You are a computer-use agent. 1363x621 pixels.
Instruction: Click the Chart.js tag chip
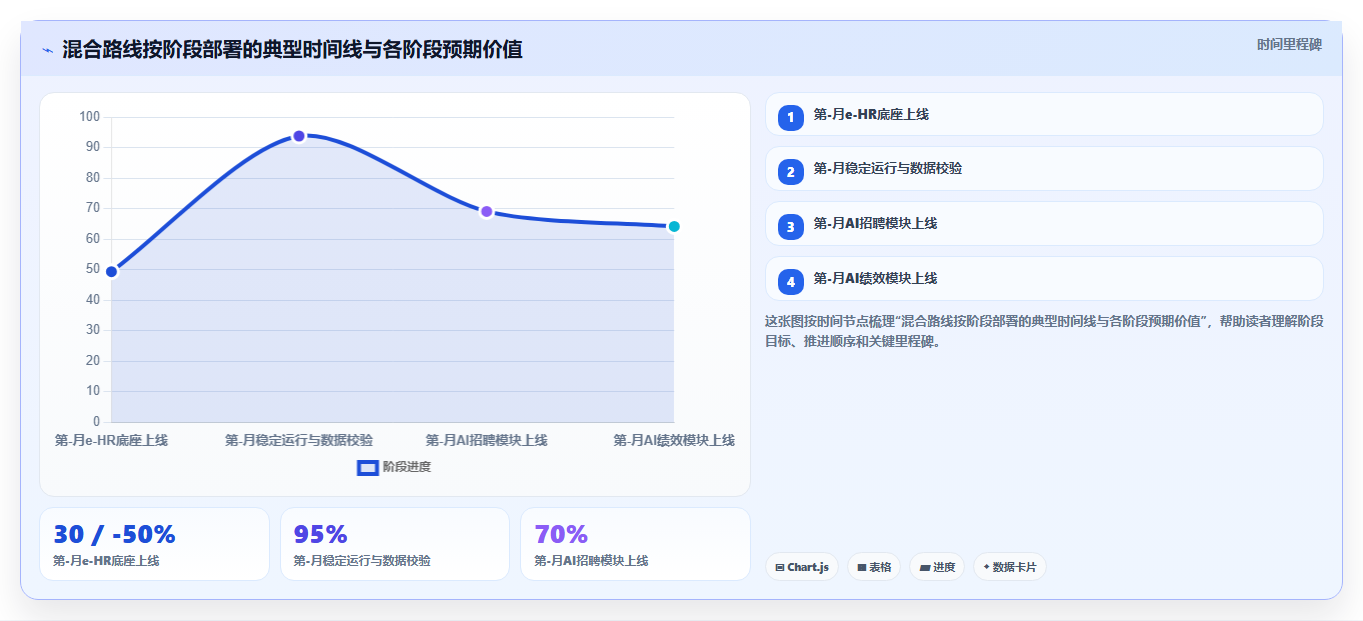[802, 567]
